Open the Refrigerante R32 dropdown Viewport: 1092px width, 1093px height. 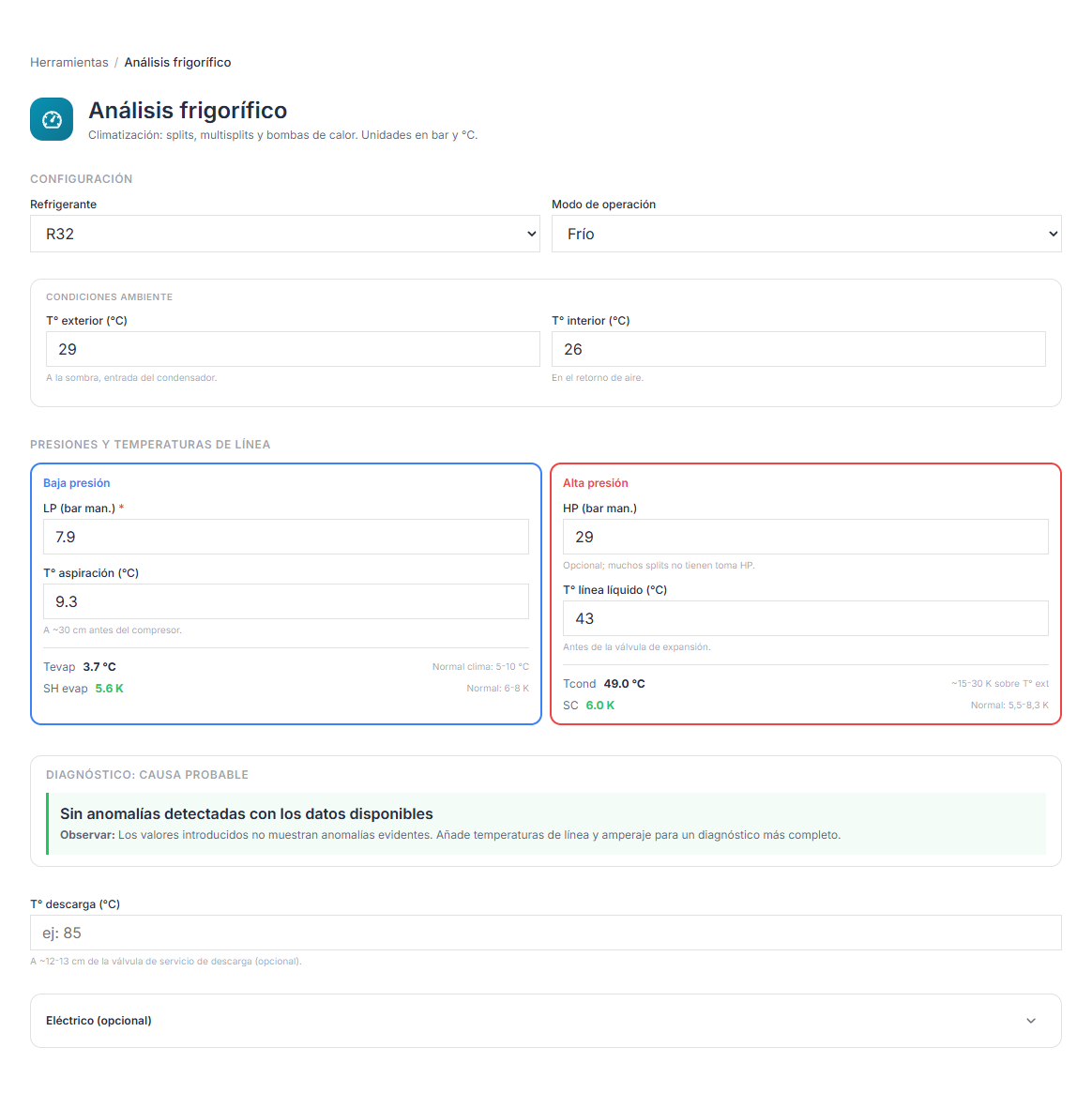[285, 234]
